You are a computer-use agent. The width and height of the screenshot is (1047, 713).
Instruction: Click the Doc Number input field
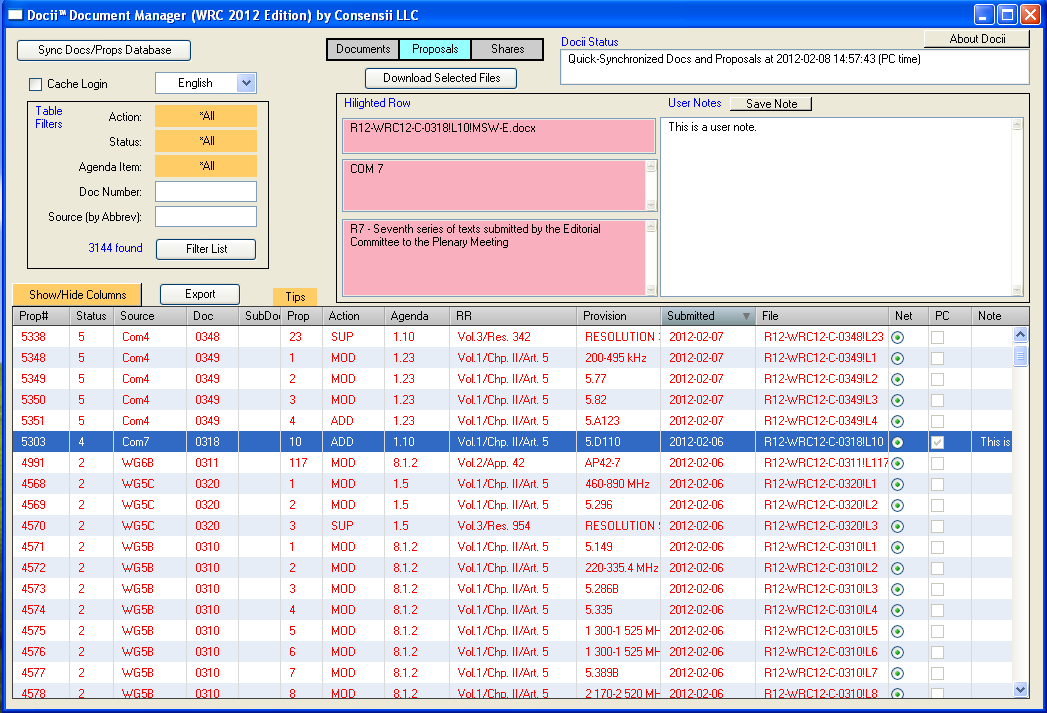click(206, 191)
